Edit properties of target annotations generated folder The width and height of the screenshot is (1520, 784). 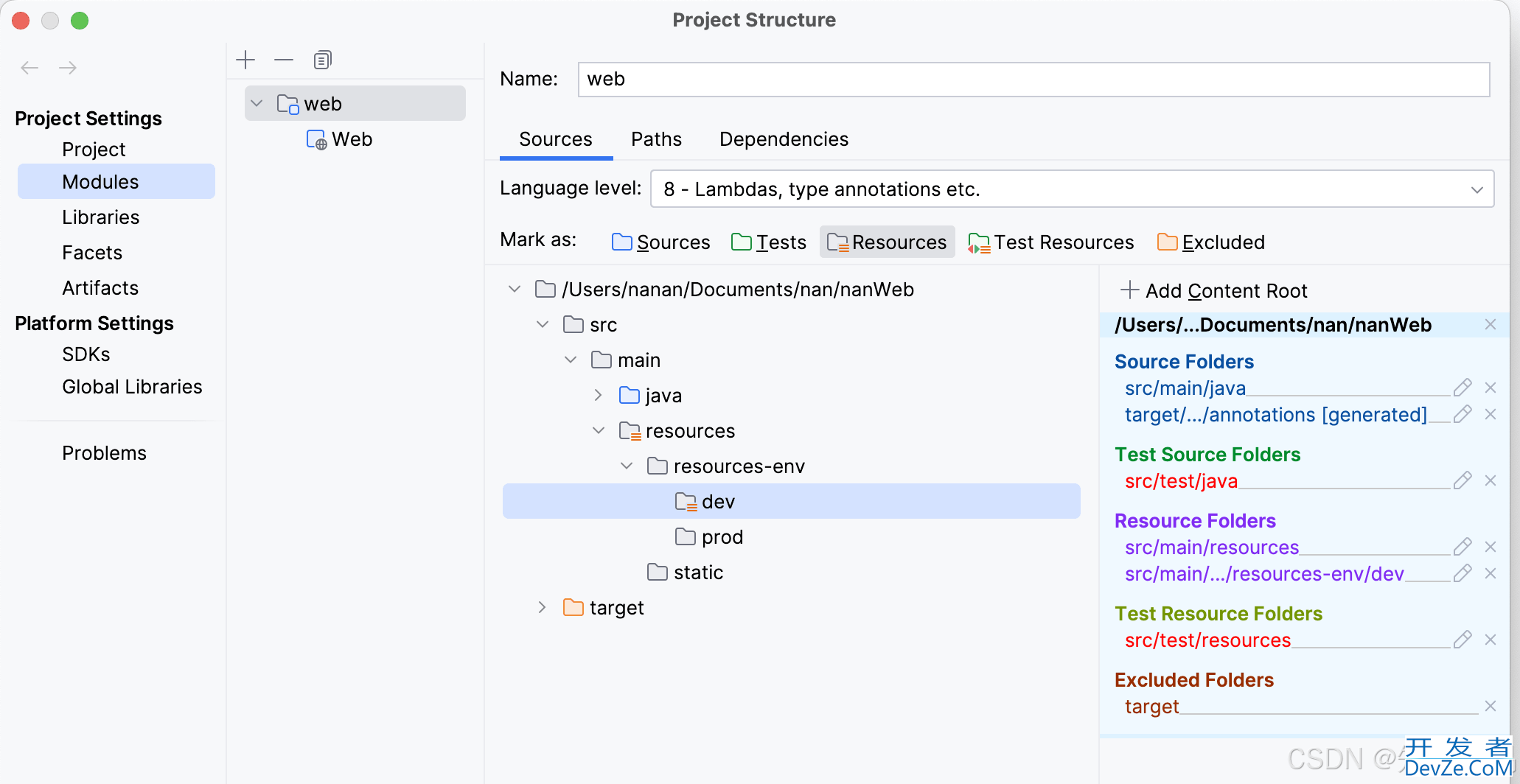pos(1463,414)
